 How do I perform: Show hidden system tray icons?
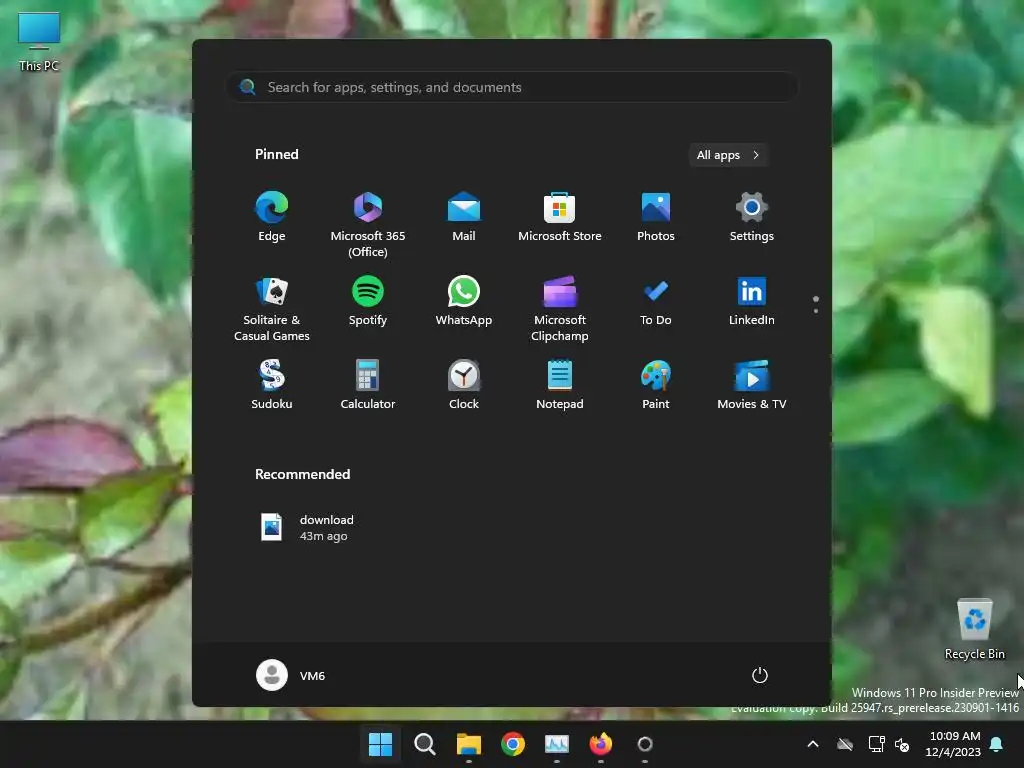click(813, 744)
